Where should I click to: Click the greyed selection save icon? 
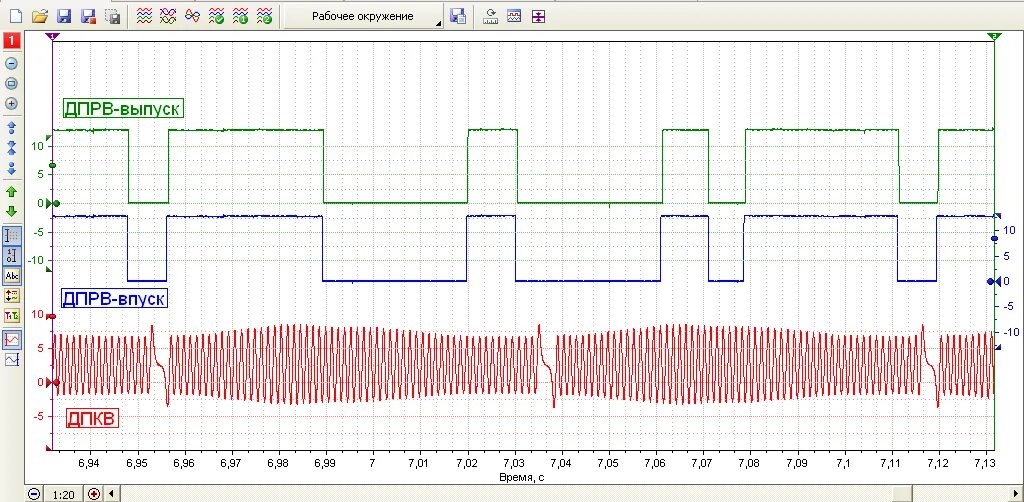113,17
